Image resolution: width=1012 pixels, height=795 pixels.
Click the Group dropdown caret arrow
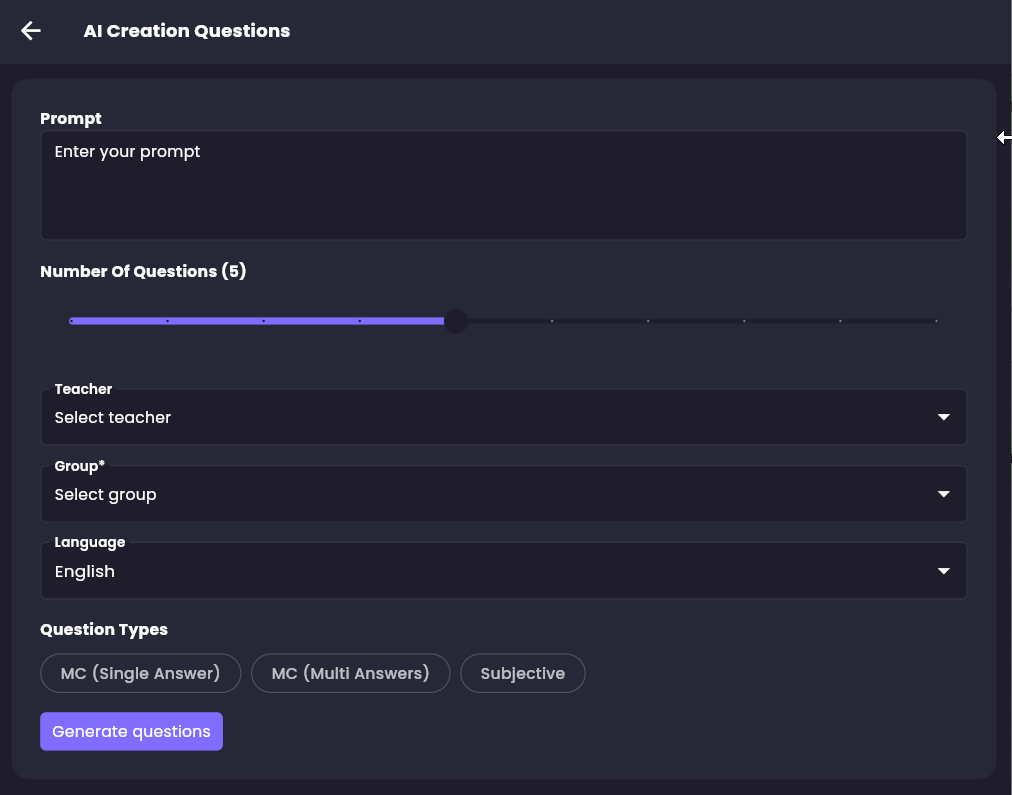[x=943, y=494]
